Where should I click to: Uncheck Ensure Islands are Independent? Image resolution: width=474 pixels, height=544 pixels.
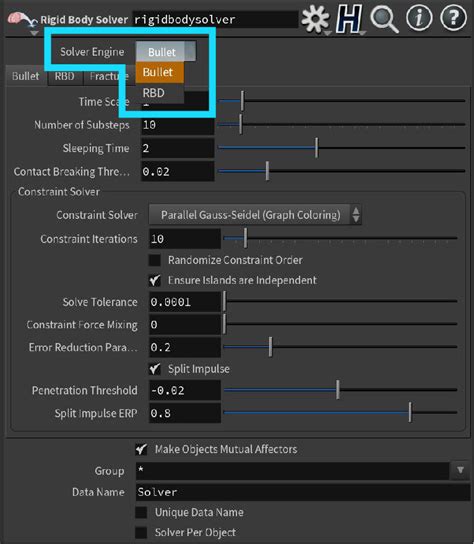(x=155, y=280)
